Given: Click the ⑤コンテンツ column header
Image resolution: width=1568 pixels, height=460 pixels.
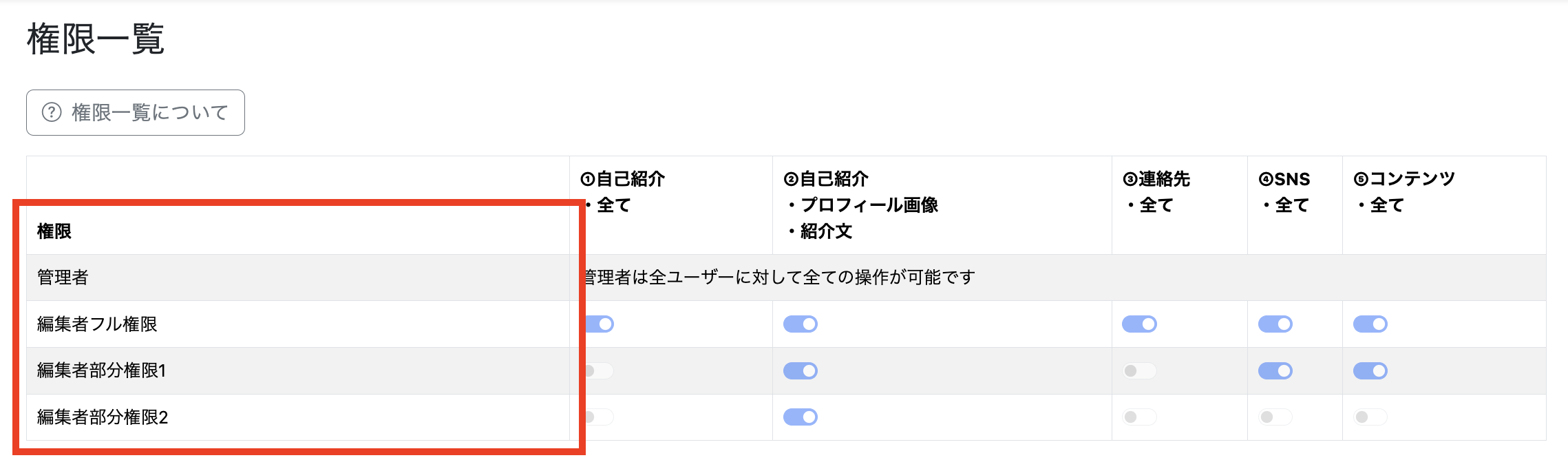Looking at the screenshot, I should (1404, 191).
